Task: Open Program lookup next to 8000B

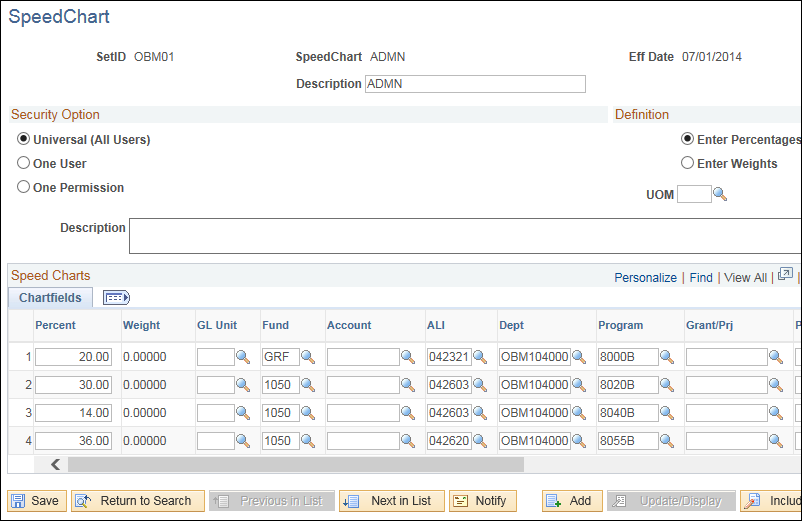Action: click(667, 357)
